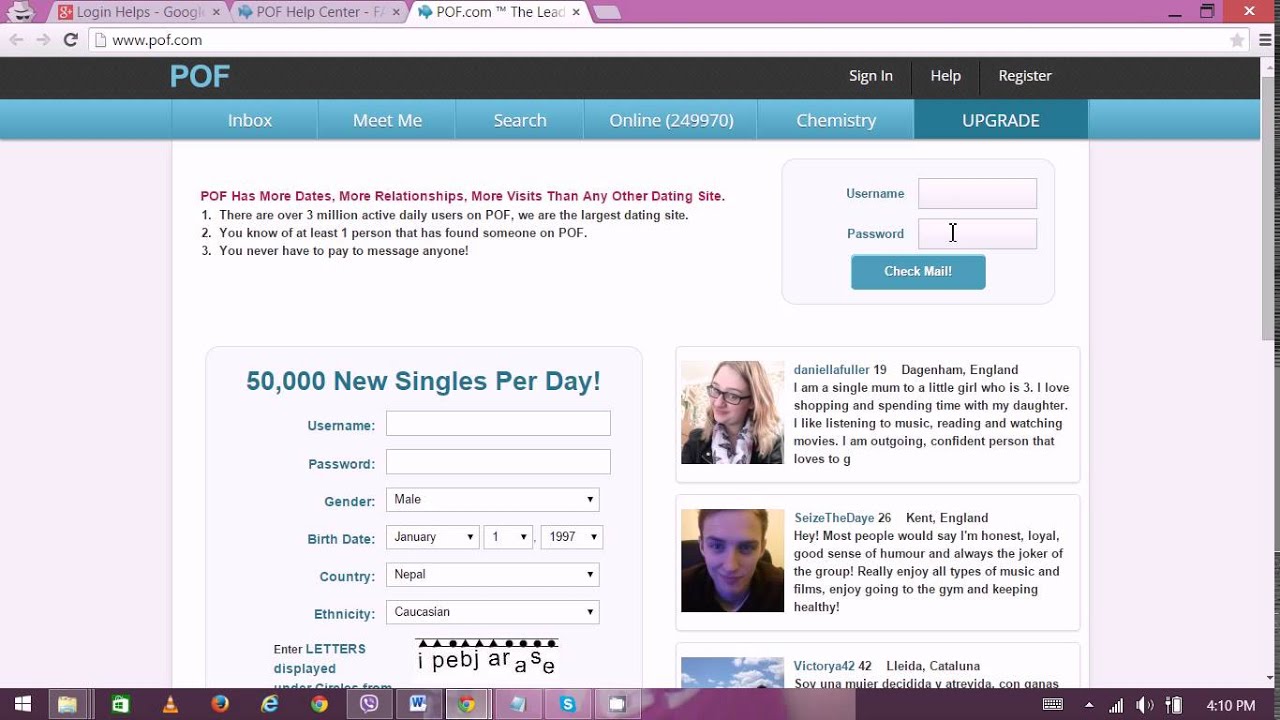Open Microsoft Word from the taskbar
This screenshot has width=1280, height=720.
tap(418, 705)
